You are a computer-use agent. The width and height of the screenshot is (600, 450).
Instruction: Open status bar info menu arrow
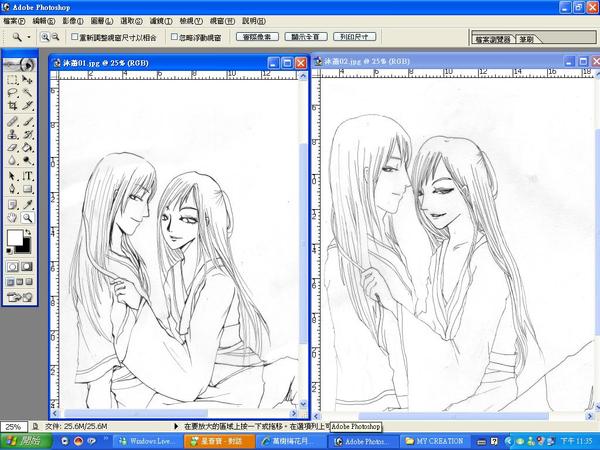(x=176, y=426)
